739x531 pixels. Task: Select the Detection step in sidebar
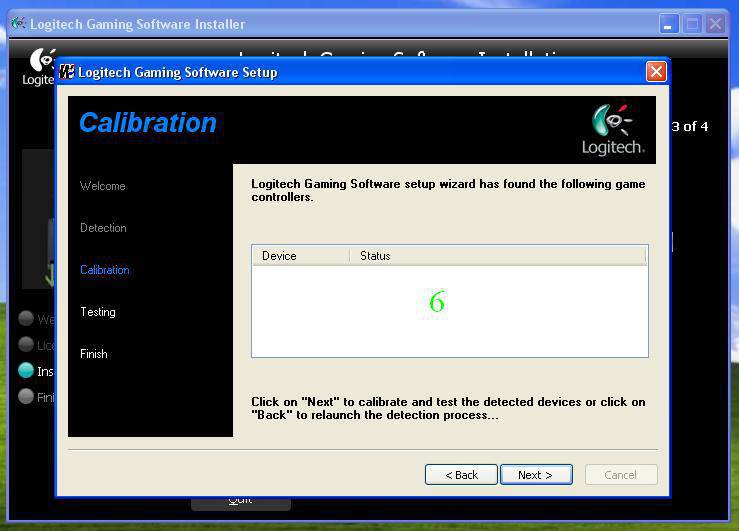[x=103, y=228]
